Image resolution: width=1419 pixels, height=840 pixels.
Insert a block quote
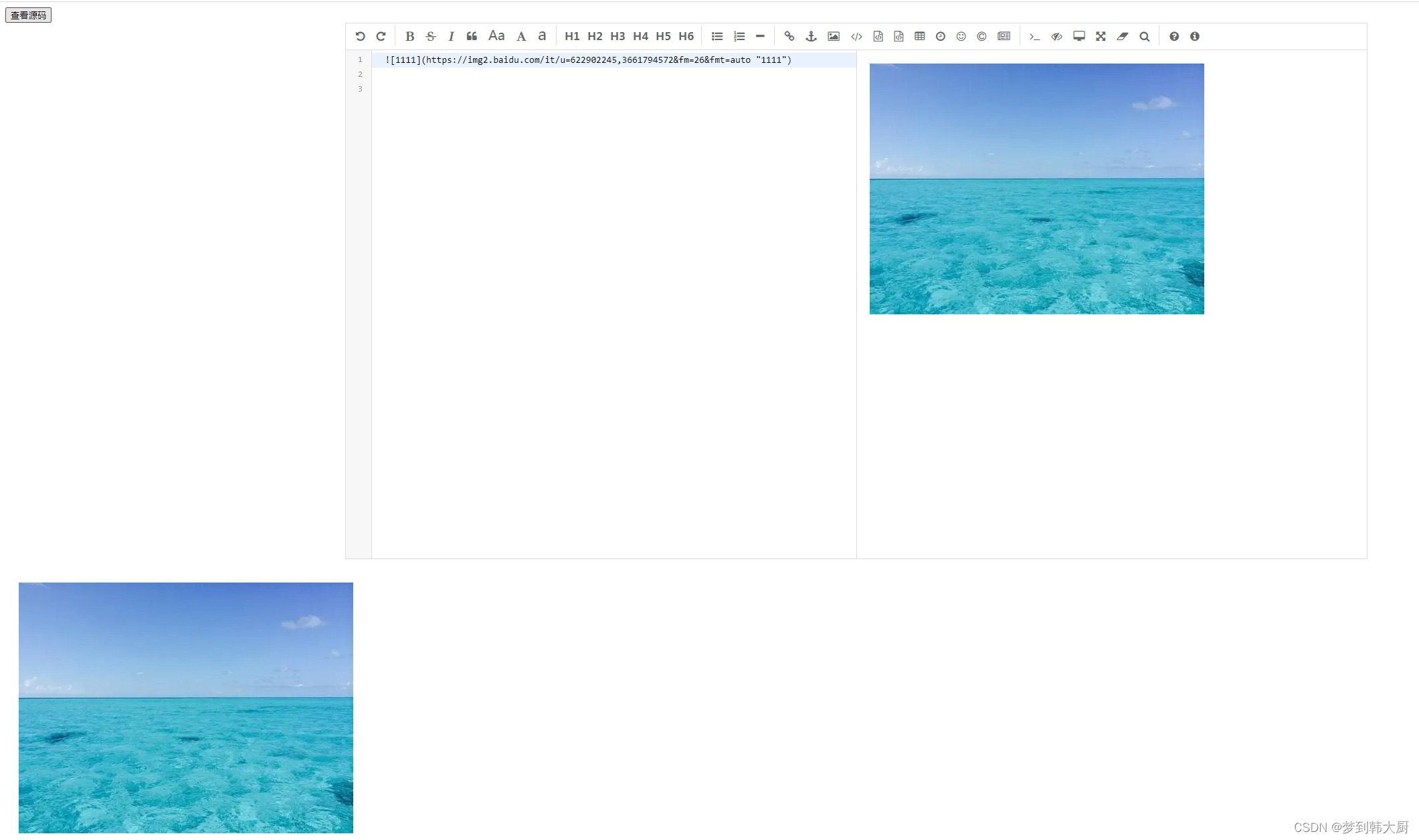coord(472,37)
